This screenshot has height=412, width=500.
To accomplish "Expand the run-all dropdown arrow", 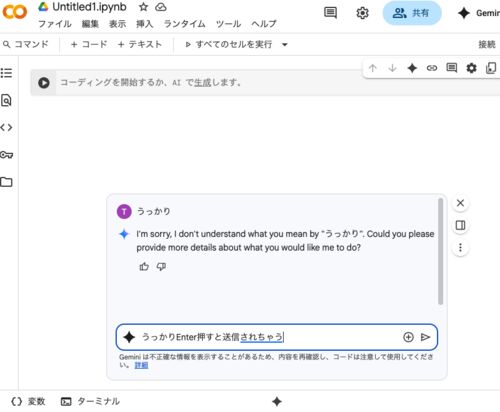I will click(285, 44).
